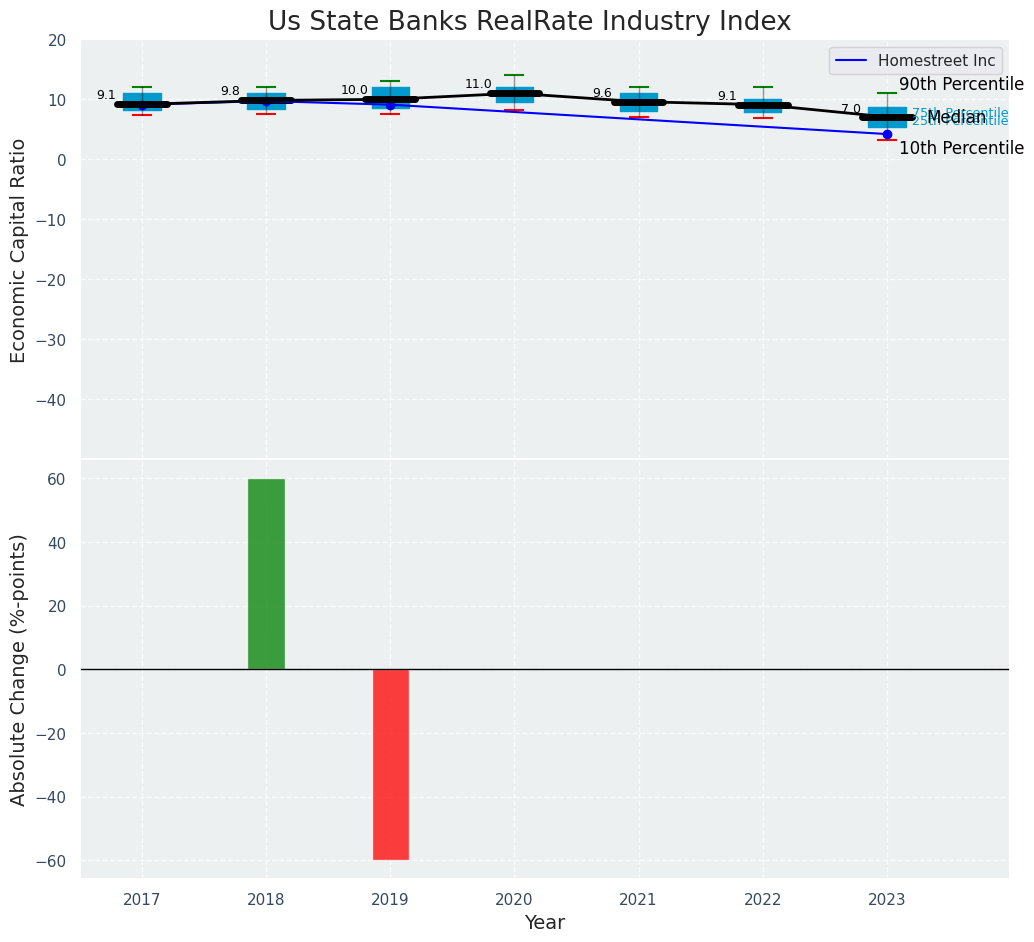The image size is (1034, 942).
Task: Click the green bar for 2018
Action: coord(266,574)
